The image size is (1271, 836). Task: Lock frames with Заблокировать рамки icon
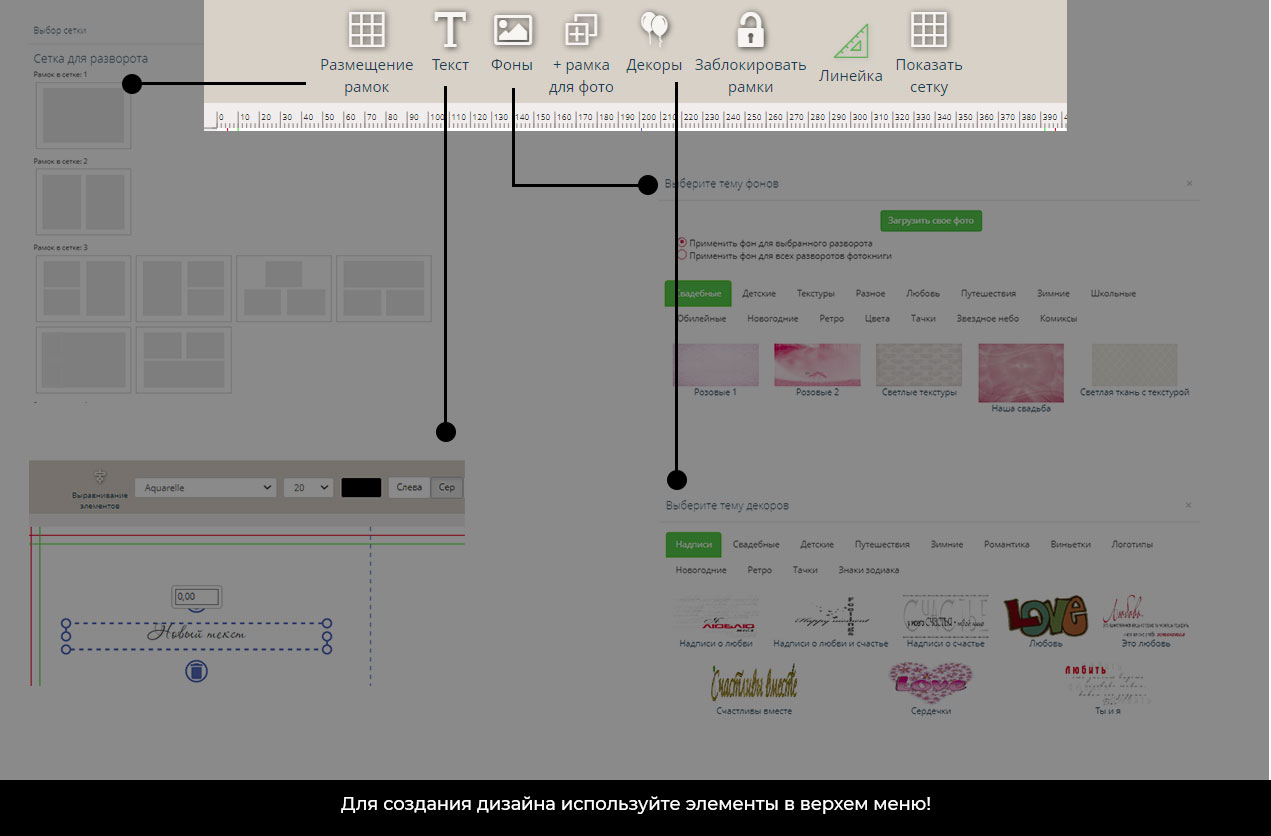750,30
